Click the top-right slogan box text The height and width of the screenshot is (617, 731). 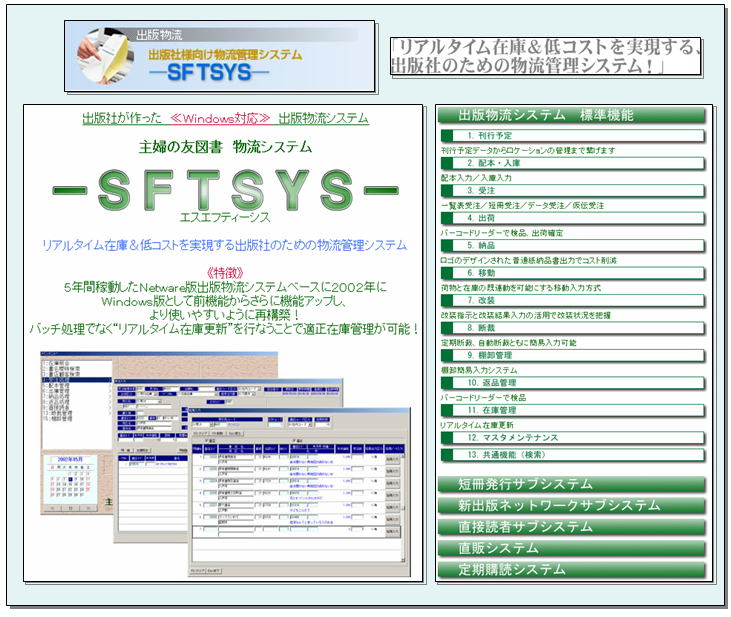pyautogui.click(x=545, y=56)
